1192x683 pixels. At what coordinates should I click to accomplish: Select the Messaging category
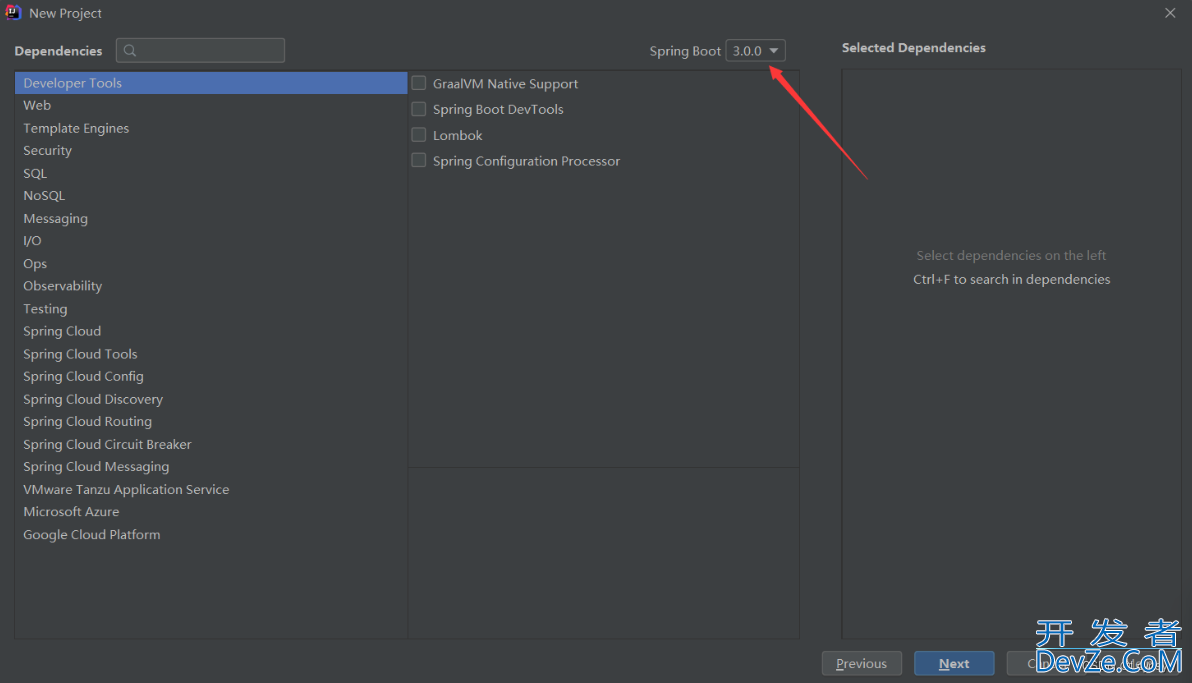pos(211,218)
